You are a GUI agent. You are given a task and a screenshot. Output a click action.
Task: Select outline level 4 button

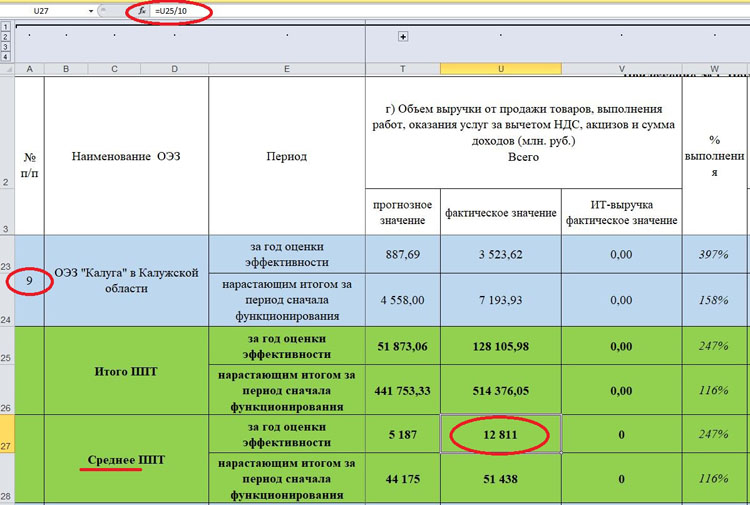pos(6,56)
